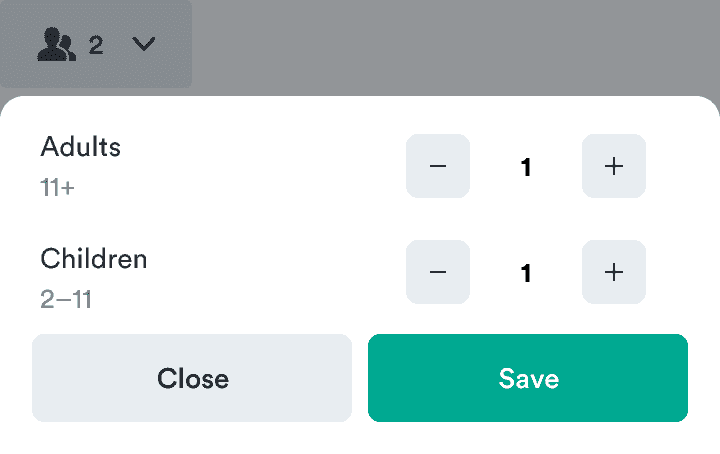Click the passengers group icon
The image size is (720, 454).
coord(56,45)
